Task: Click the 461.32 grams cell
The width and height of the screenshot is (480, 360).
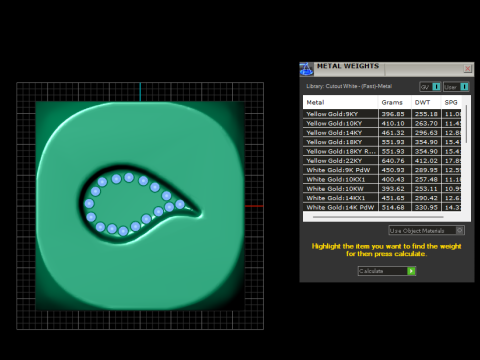Action: (395, 133)
